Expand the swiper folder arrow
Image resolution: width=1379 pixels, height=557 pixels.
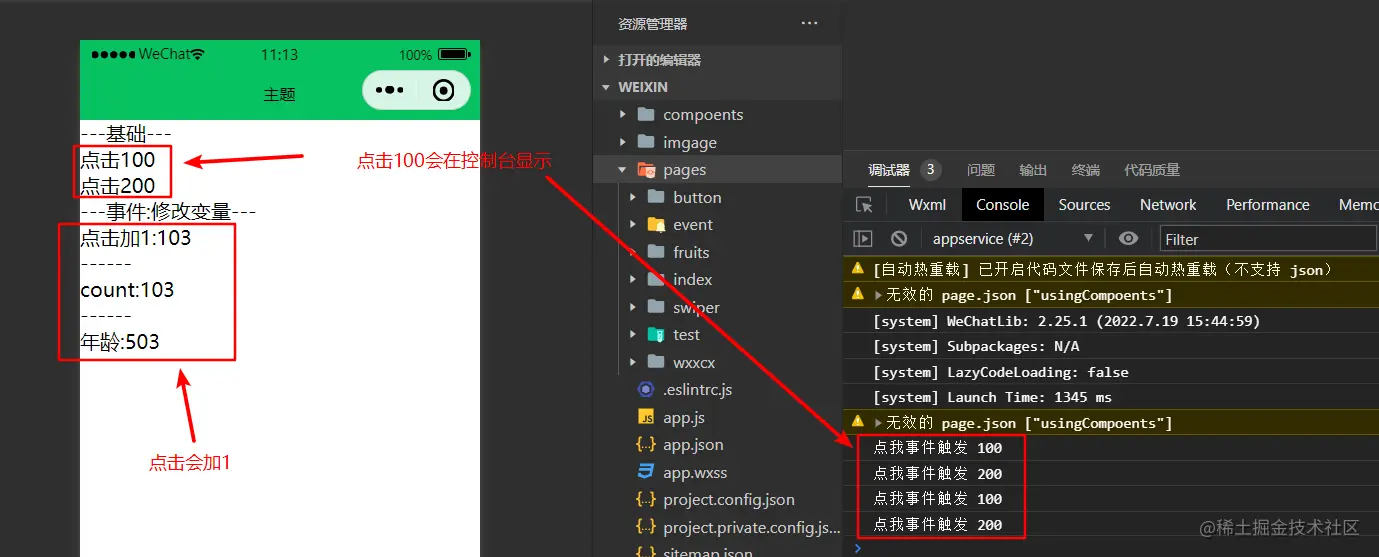[632, 307]
